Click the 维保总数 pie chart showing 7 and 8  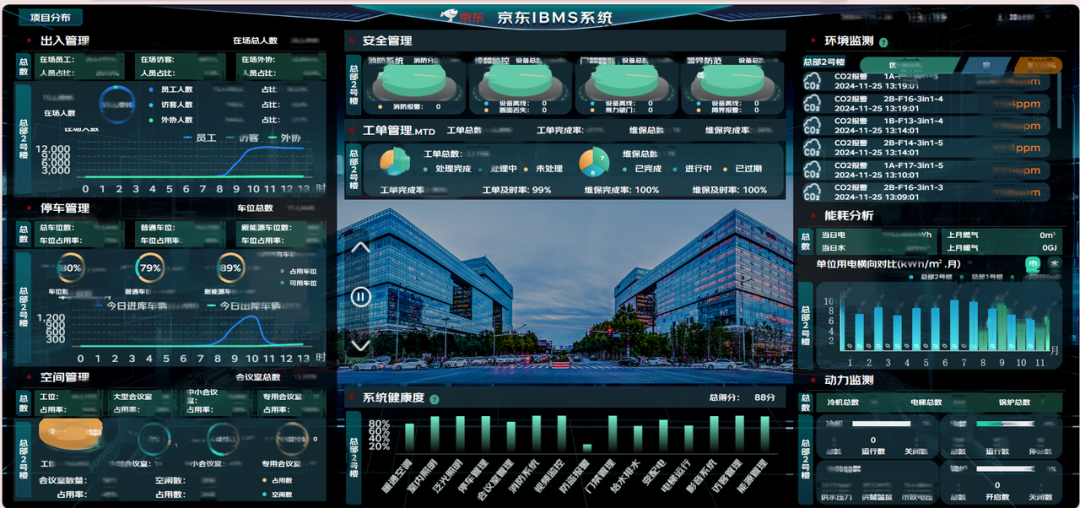pos(594,162)
